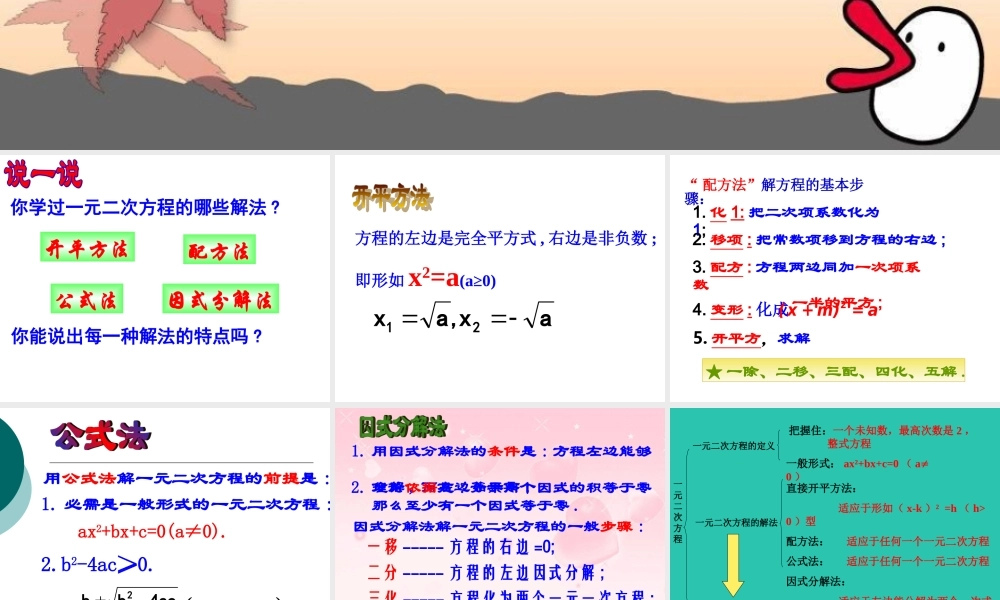
Task: Click the text 2. b²-4ac≥0
Action: pos(97,564)
